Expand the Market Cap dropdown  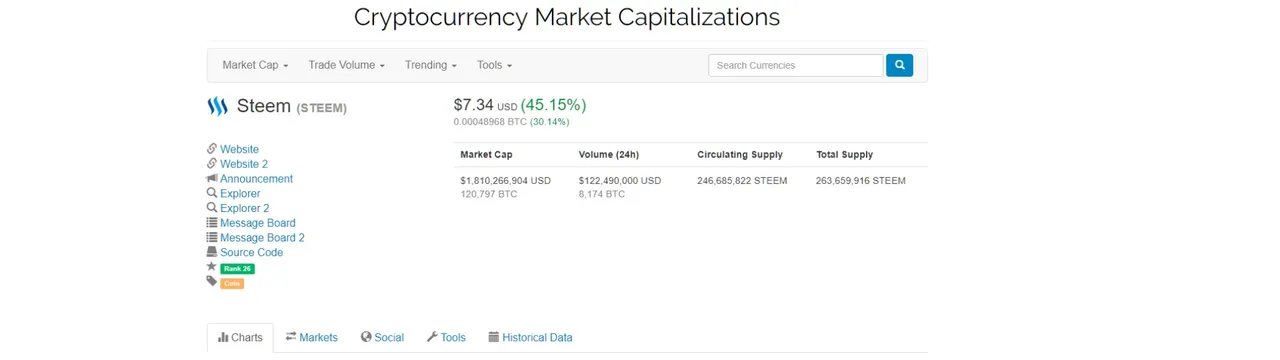255,65
